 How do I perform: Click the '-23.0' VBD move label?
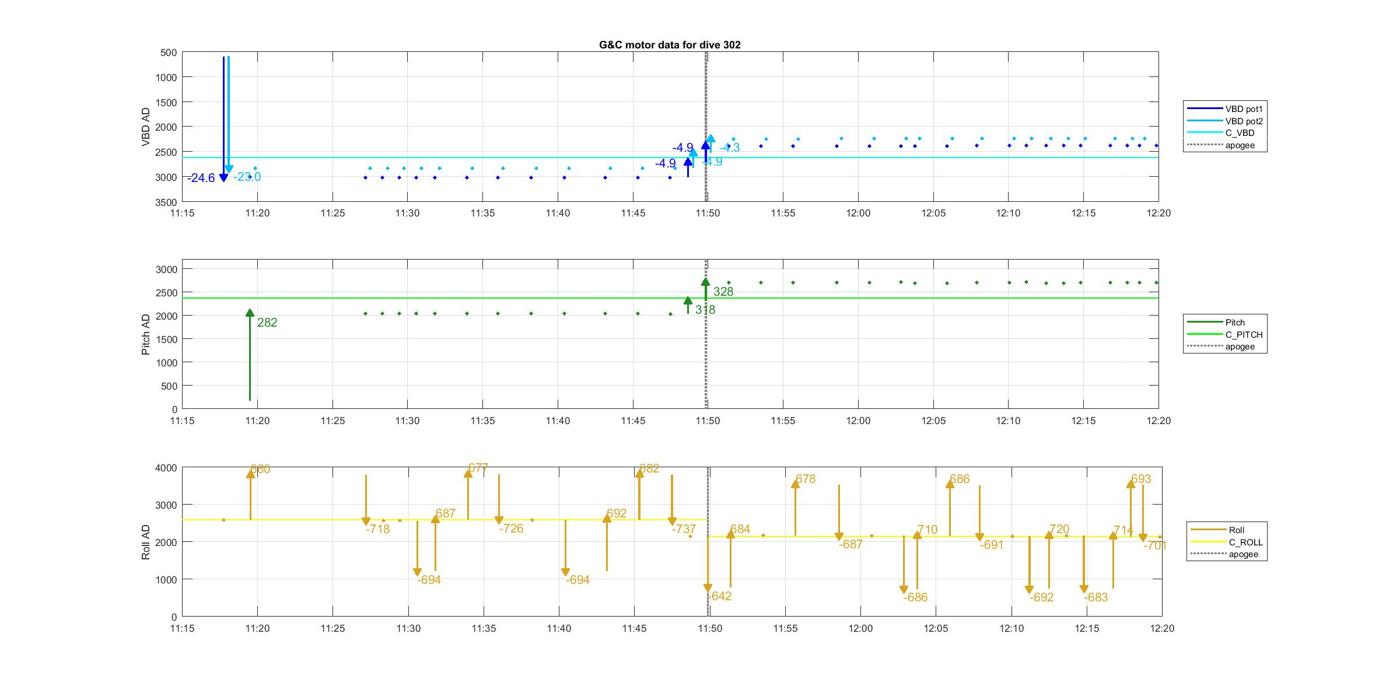click(x=247, y=177)
